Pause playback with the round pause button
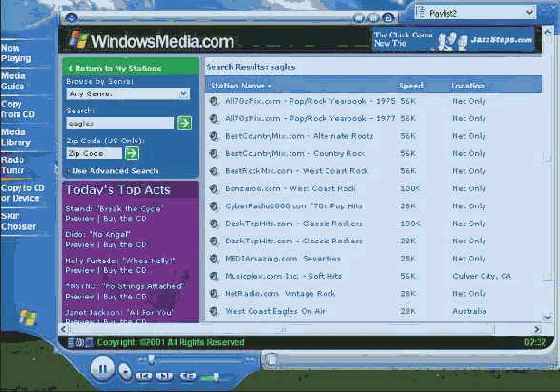Viewport: 560px width, 392px height. coord(102,368)
